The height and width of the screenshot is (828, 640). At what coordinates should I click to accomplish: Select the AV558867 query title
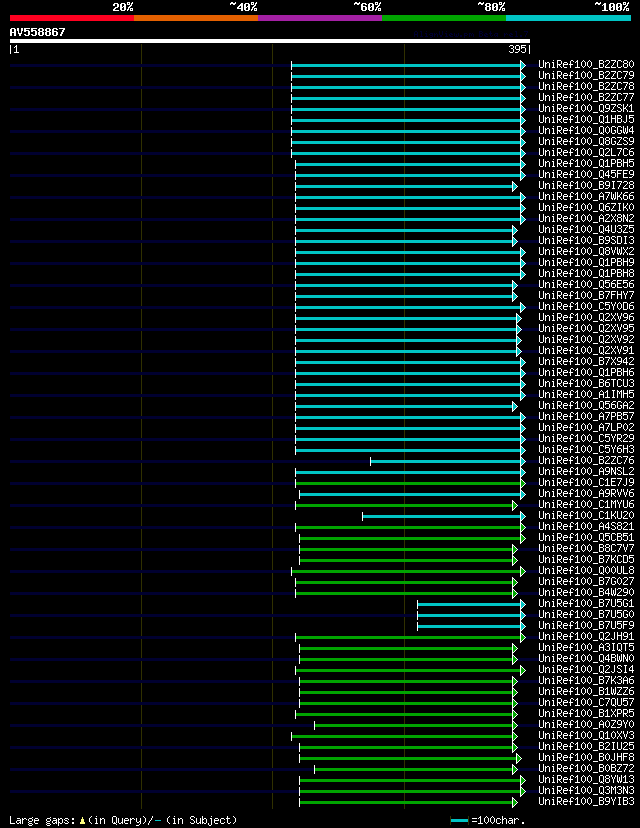(37, 32)
